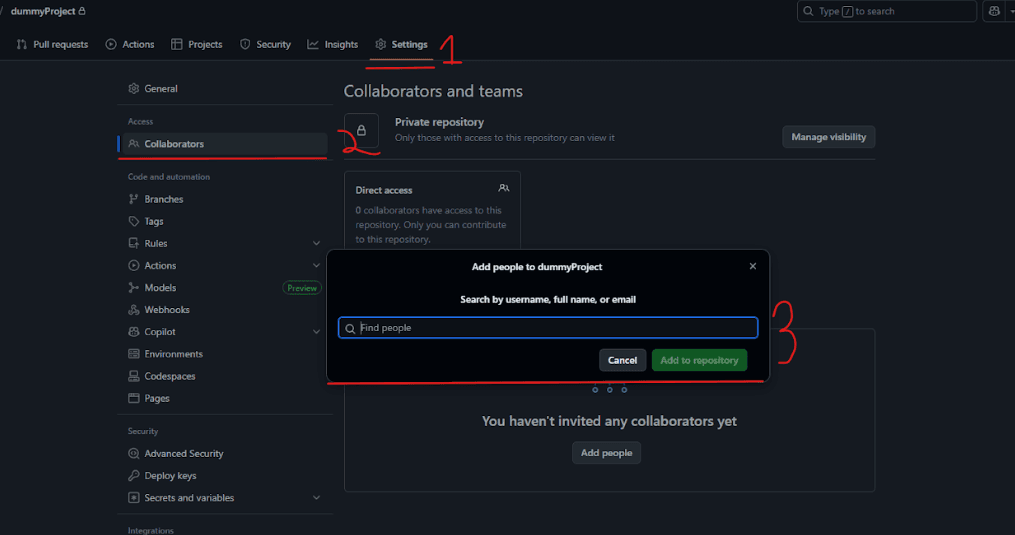This screenshot has width=1015, height=535.
Task: Click the General gear icon in sidebar
Action: 133,89
